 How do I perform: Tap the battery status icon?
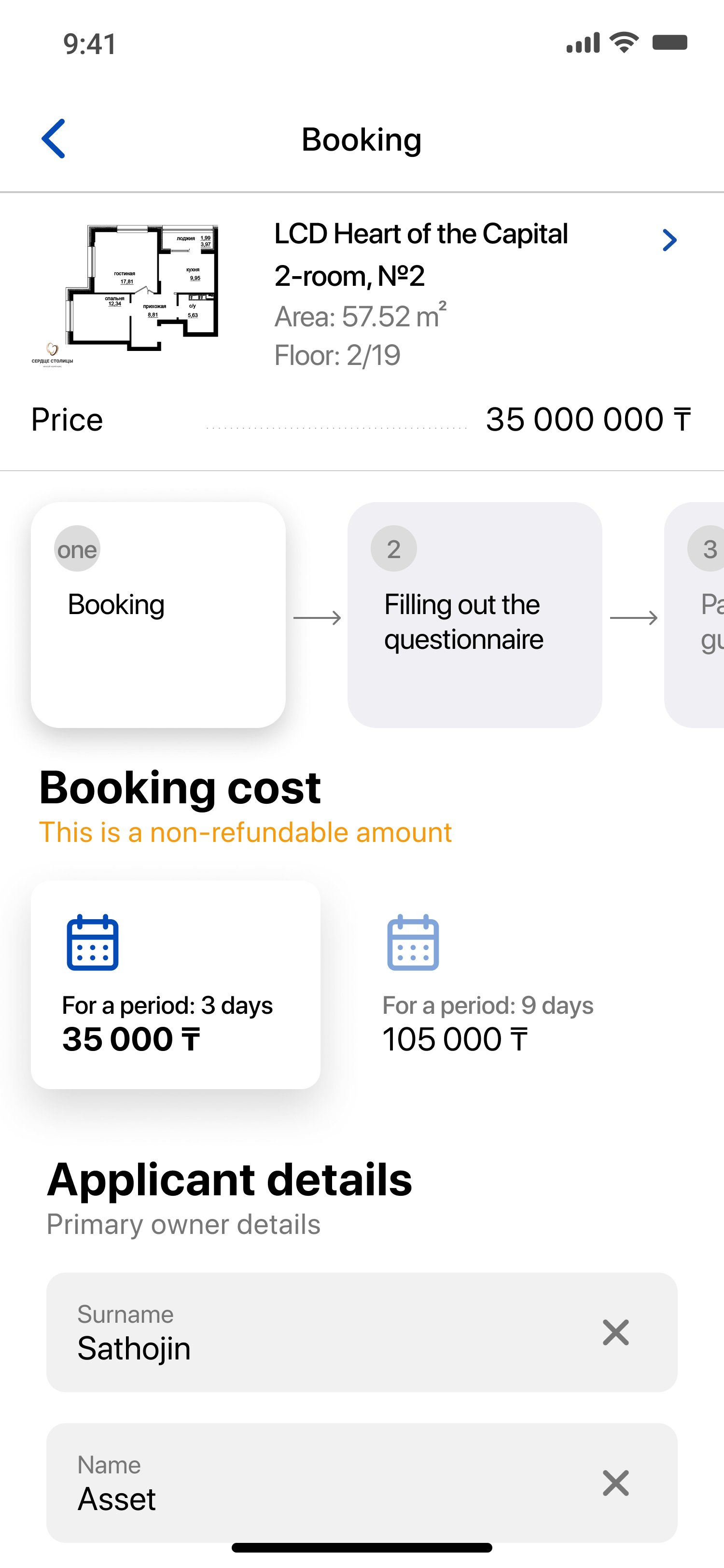click(669, 42)
